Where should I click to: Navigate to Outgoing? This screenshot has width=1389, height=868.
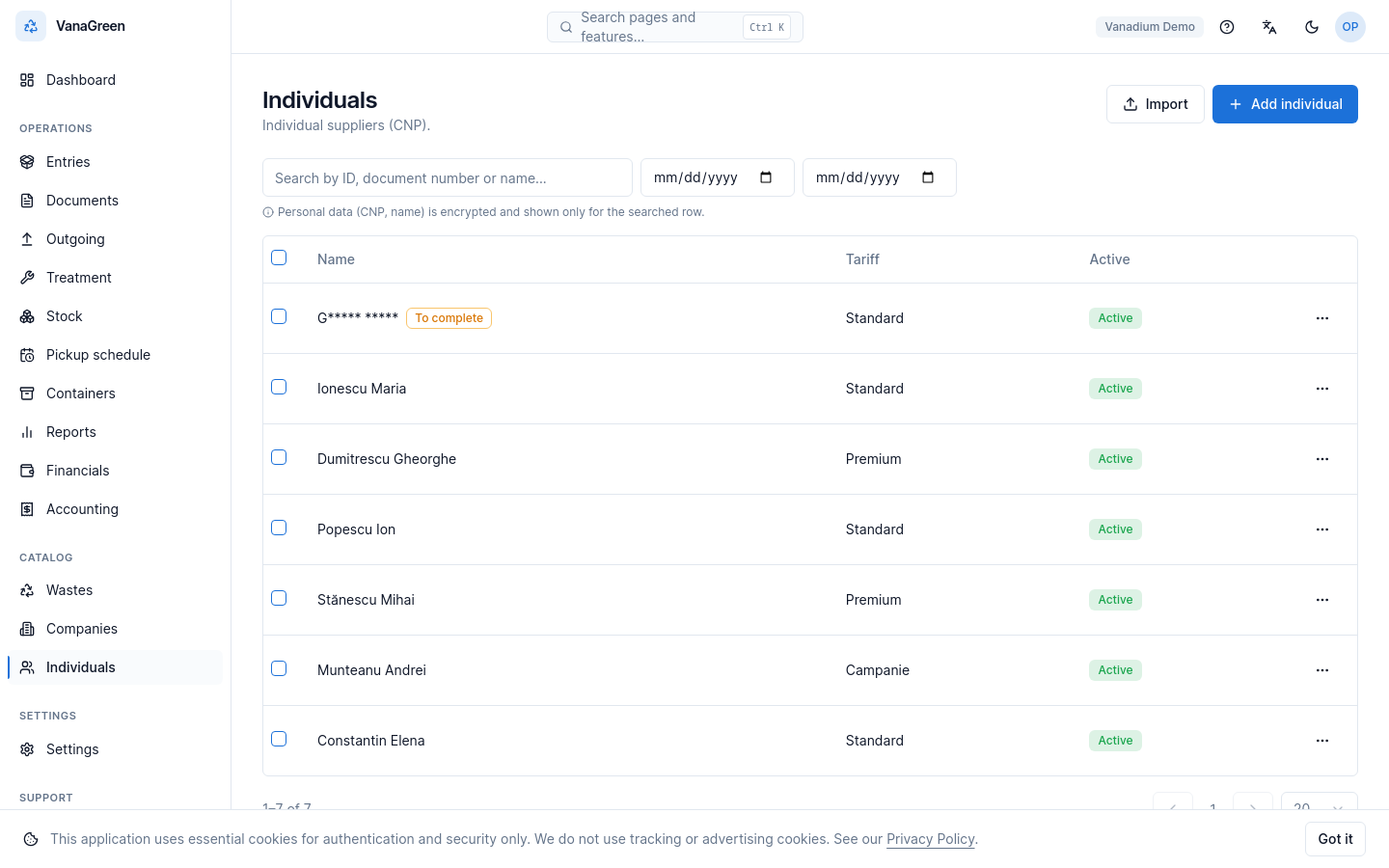coord(115,239)
